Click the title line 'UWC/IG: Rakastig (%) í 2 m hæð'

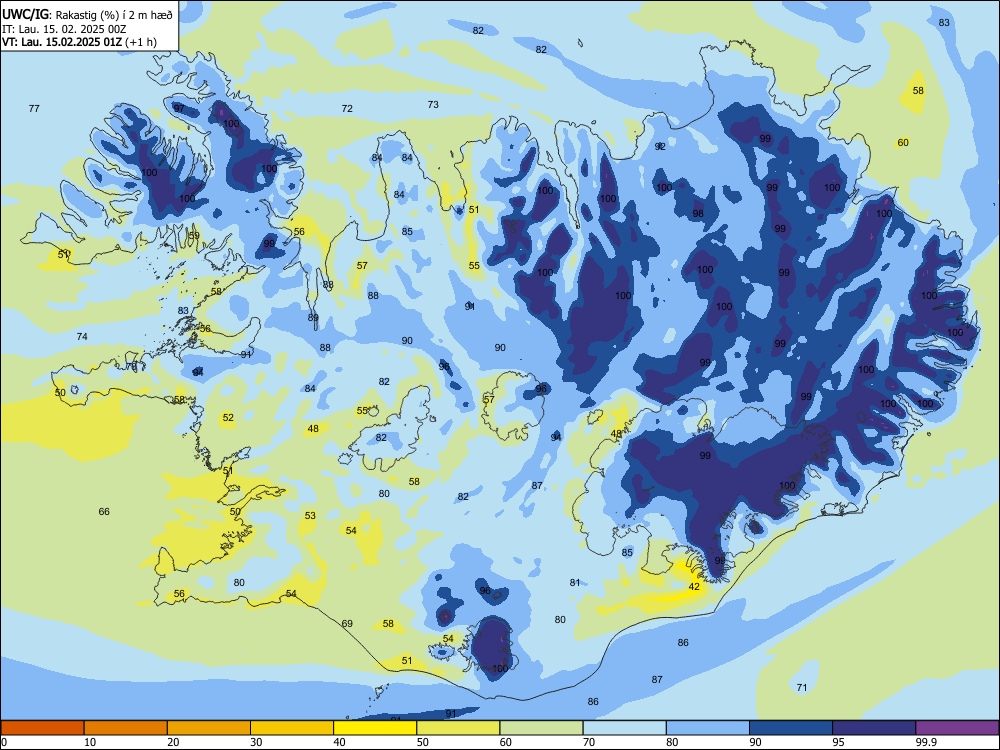[87, 14]
